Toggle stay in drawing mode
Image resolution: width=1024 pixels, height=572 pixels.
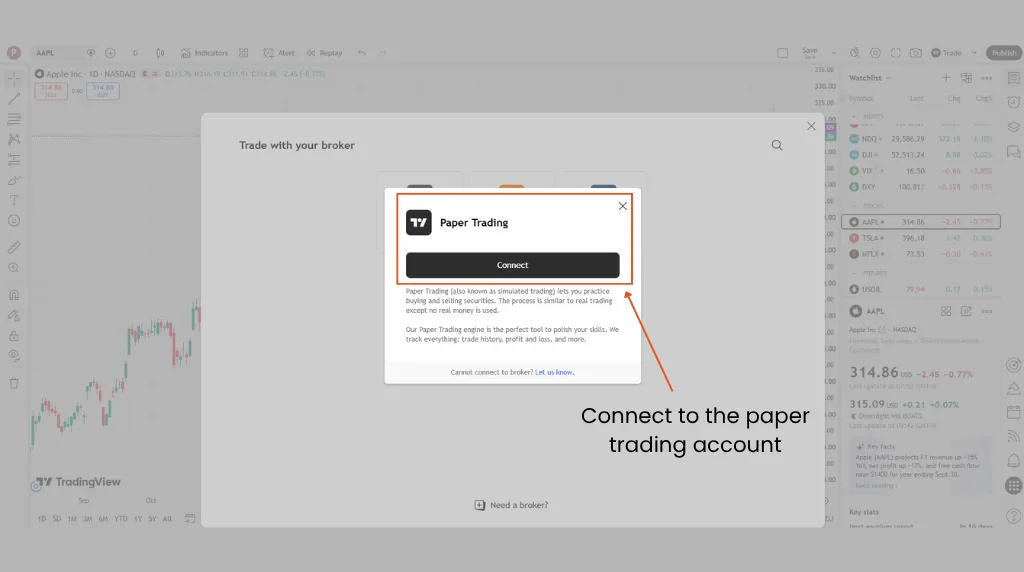(x=14, y=315)
